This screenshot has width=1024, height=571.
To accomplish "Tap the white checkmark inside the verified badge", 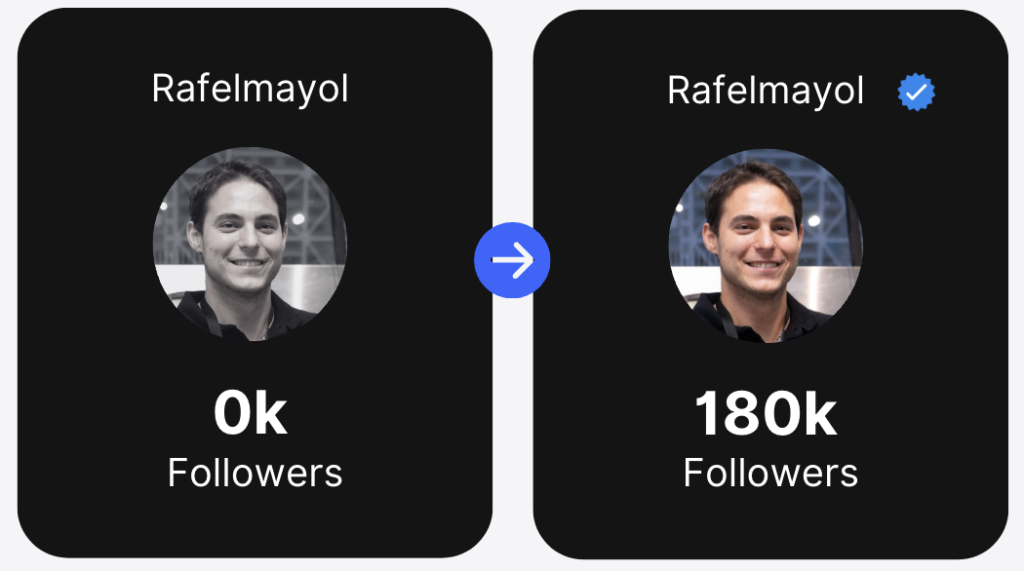I will coord(917,91).
